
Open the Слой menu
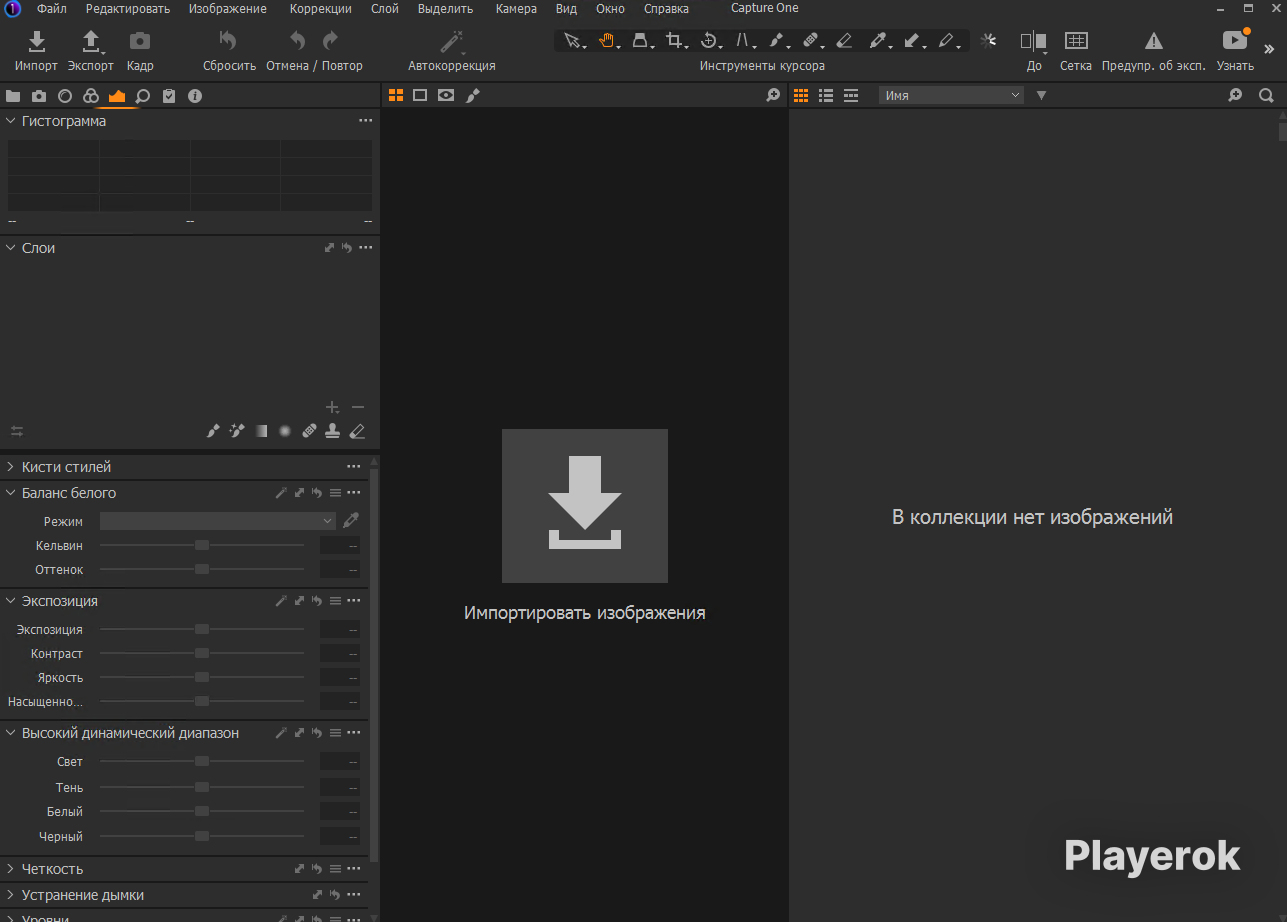[x=385, y=9]
